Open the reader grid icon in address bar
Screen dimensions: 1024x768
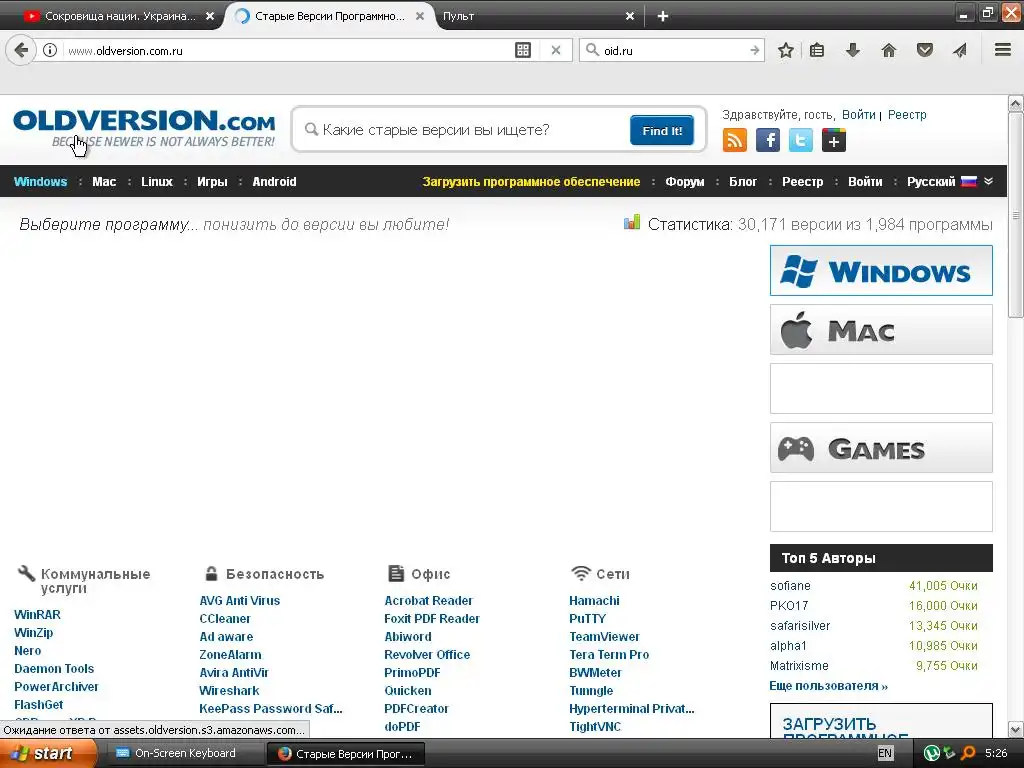point(523,50)
